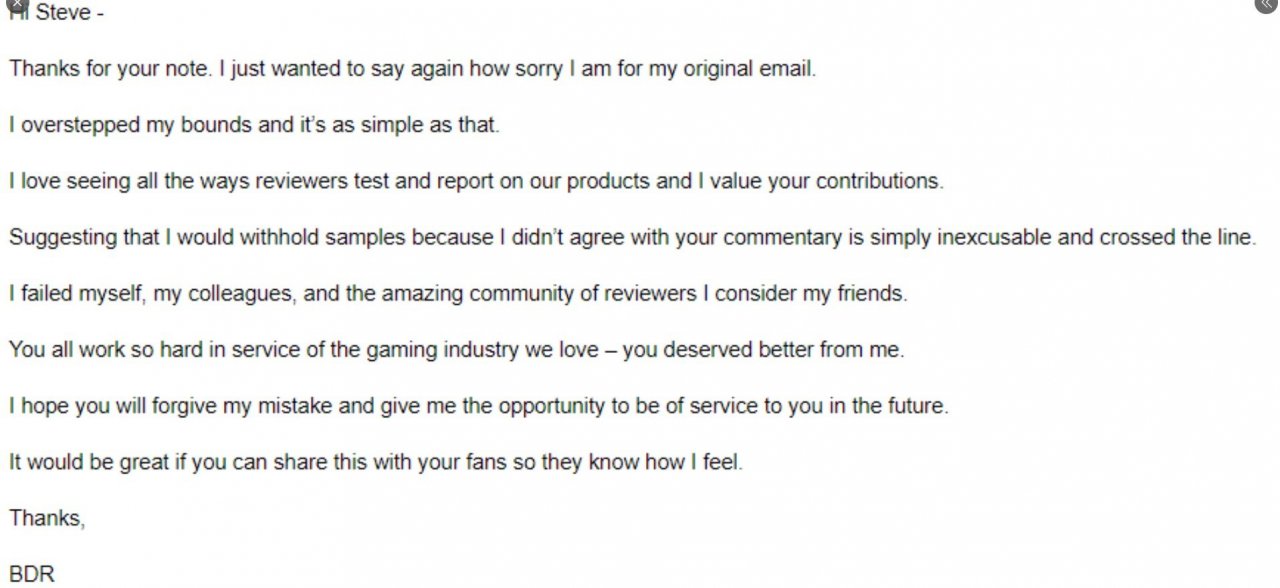The image size is (1280, 588).
Task: Click the closing "Thanks," line
Action: click(x=46, y=518)
